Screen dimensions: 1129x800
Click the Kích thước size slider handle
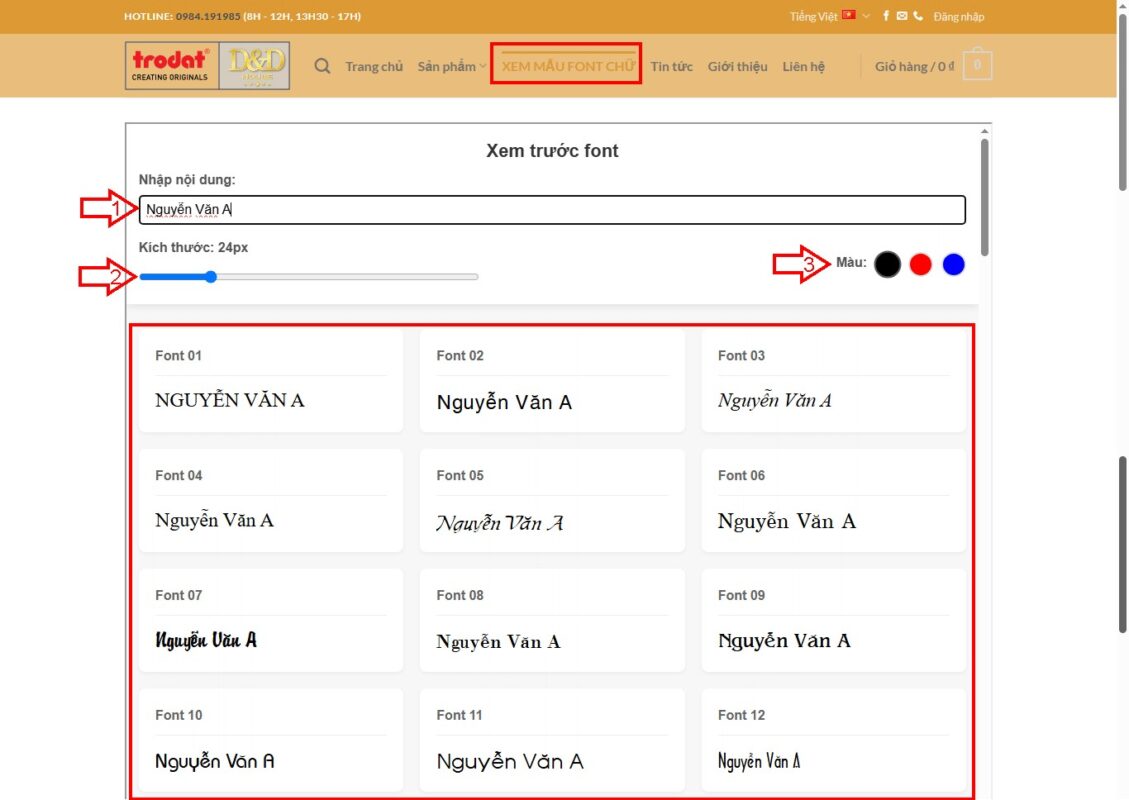(211, 277)
